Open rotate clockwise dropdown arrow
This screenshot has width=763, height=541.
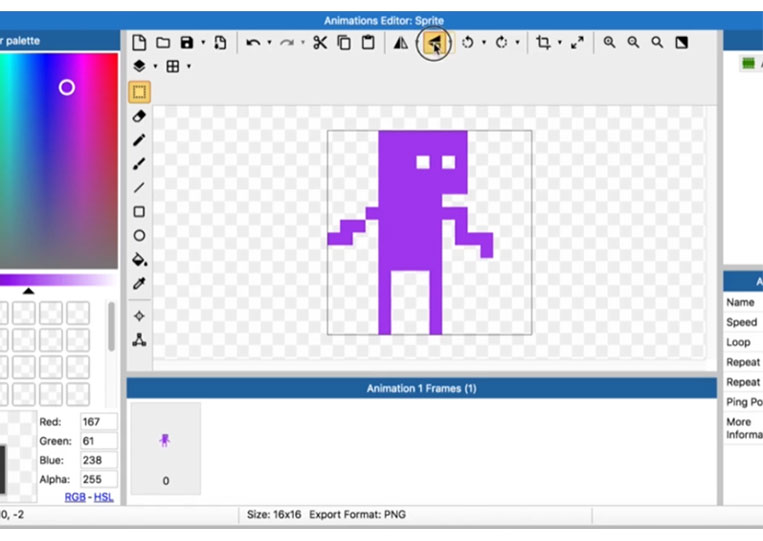[517, 42]
